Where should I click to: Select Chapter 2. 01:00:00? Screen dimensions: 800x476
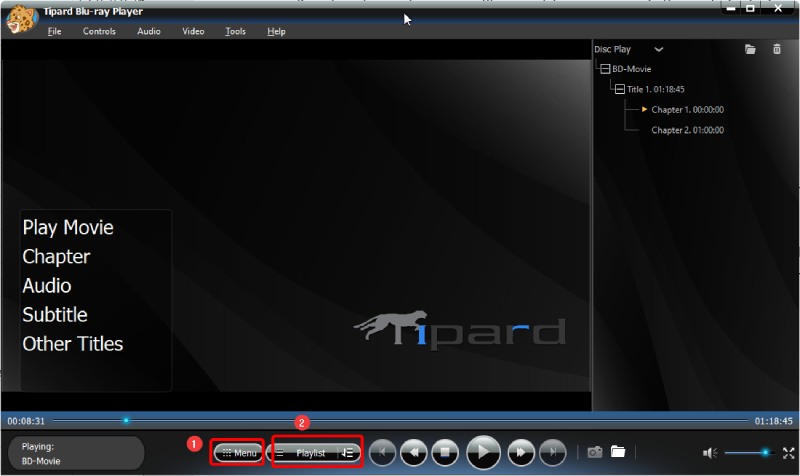tap(687, 130)
